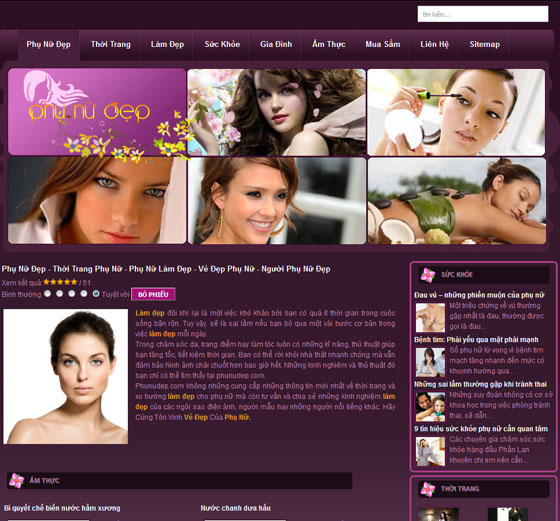Click the flower icon beside Thời Trang sidebar heading
Viewport: 560px width, 521px height.
428,489
